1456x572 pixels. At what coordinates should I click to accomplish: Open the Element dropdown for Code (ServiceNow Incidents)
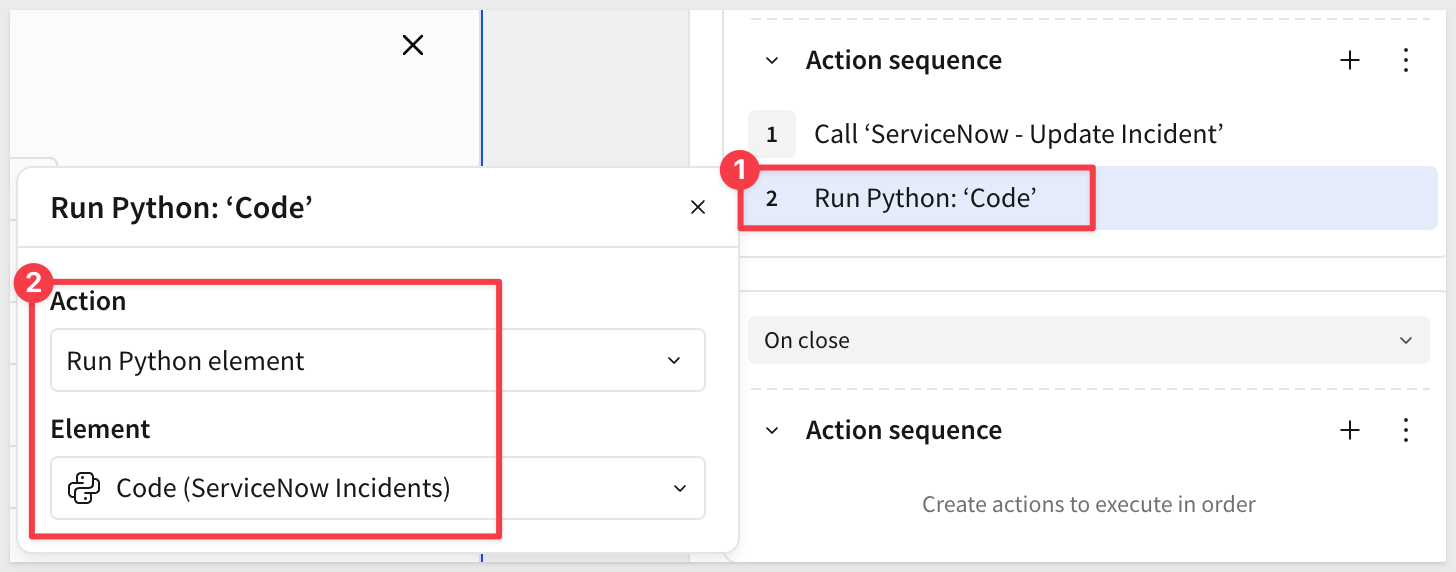[x=377, y=488]
